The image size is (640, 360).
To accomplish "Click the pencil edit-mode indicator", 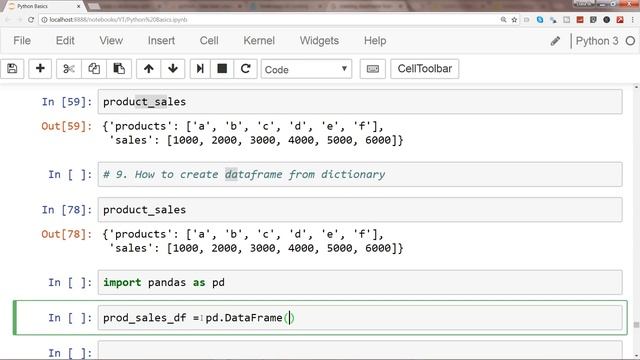I will pyautogui.click(x=555, y=41).
